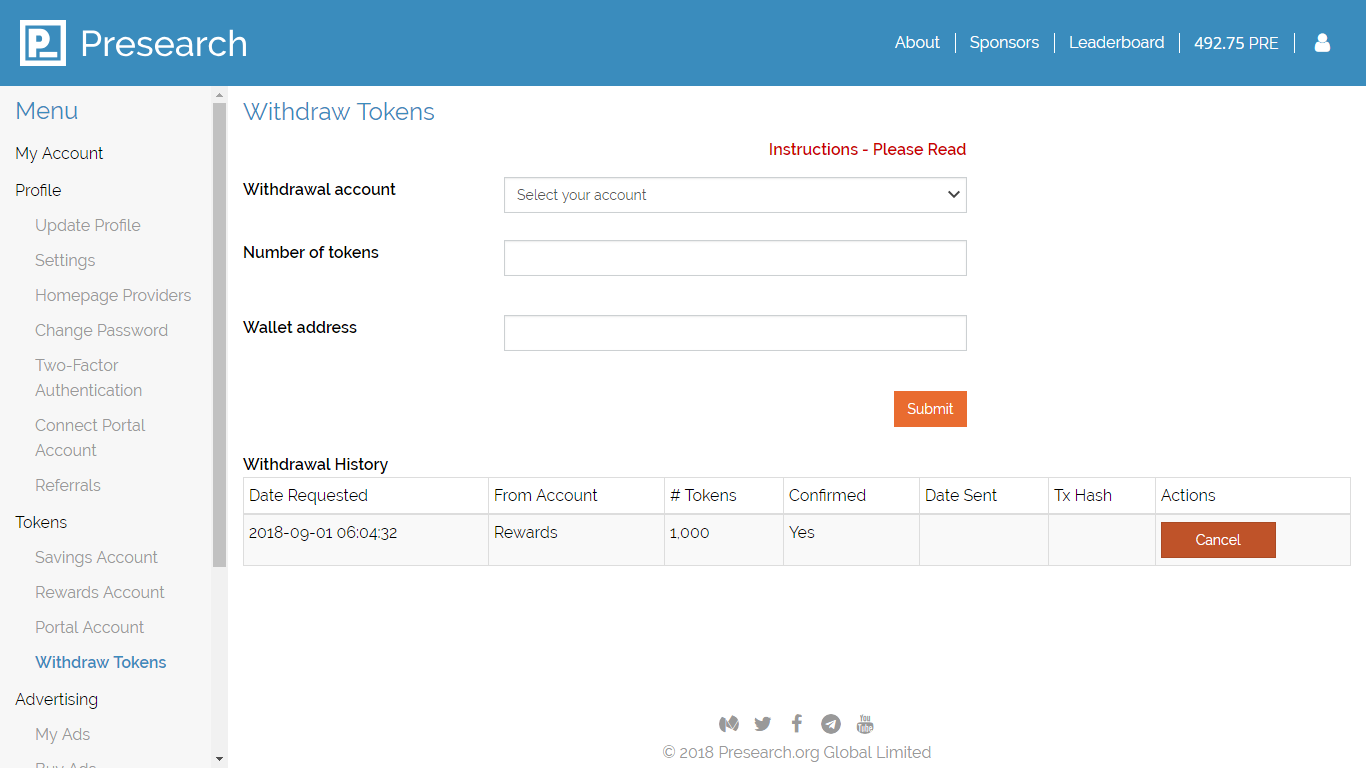Focus the Wallet address field

click(735, 333)
